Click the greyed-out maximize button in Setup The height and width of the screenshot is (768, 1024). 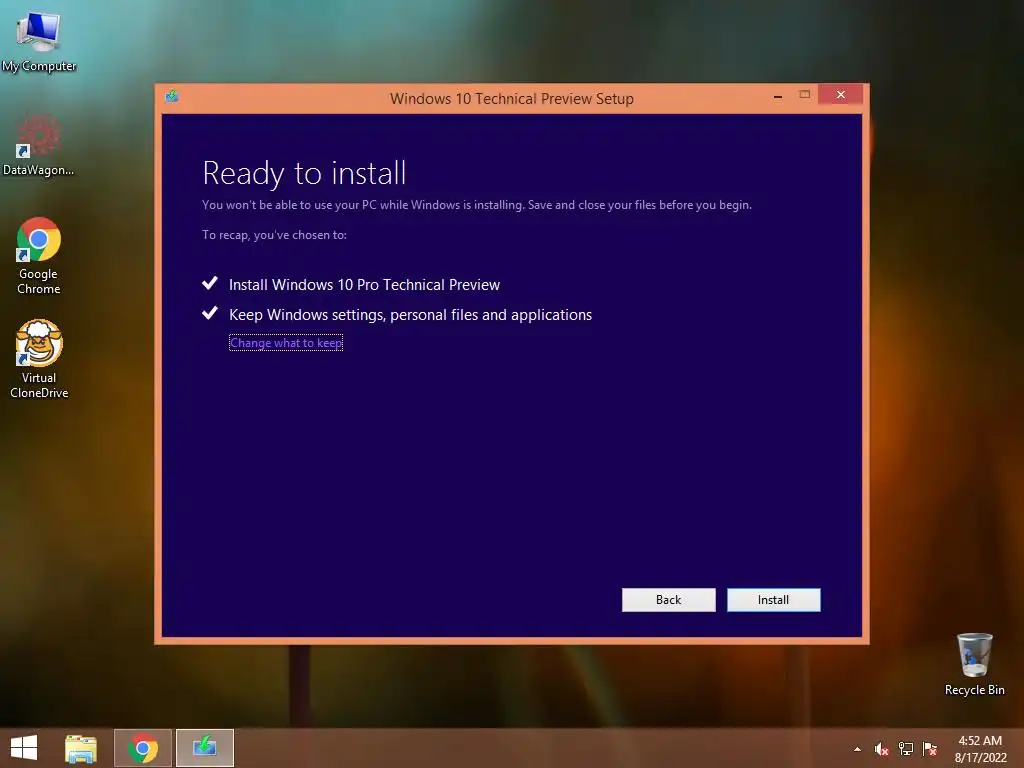point(805,95)
